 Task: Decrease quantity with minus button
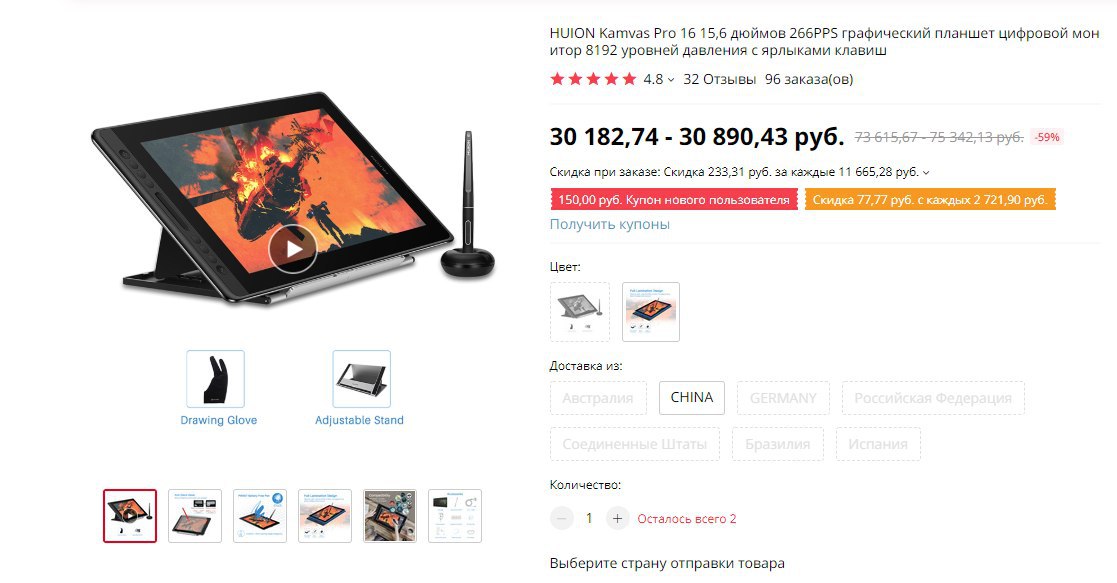pyautogui.click(x=562, y=518)
